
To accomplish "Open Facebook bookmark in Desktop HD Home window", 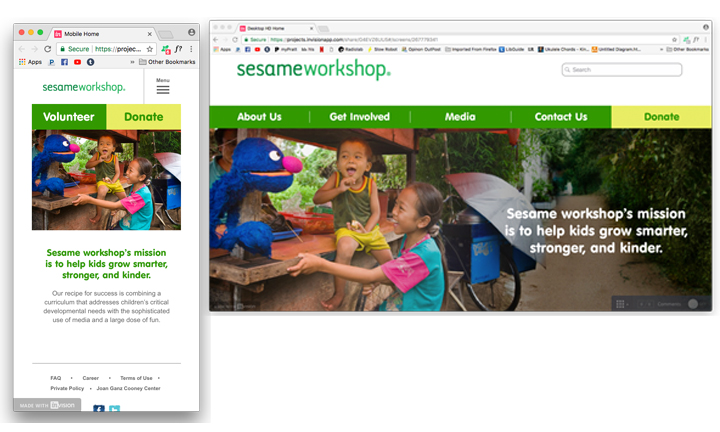I will (x=248, y=49).
